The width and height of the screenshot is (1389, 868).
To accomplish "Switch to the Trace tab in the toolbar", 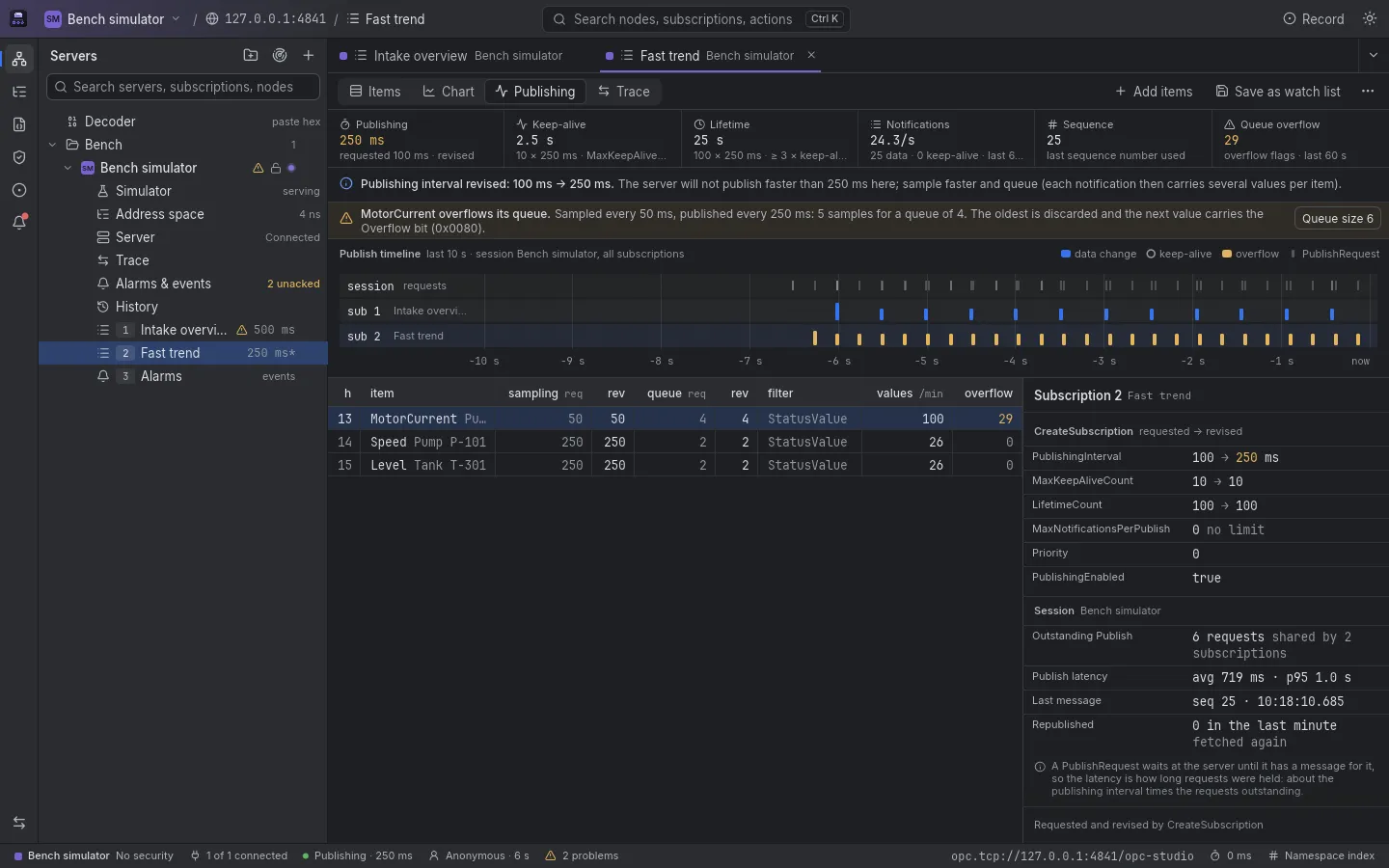I will pyautogui.click(x=623, y=92).
